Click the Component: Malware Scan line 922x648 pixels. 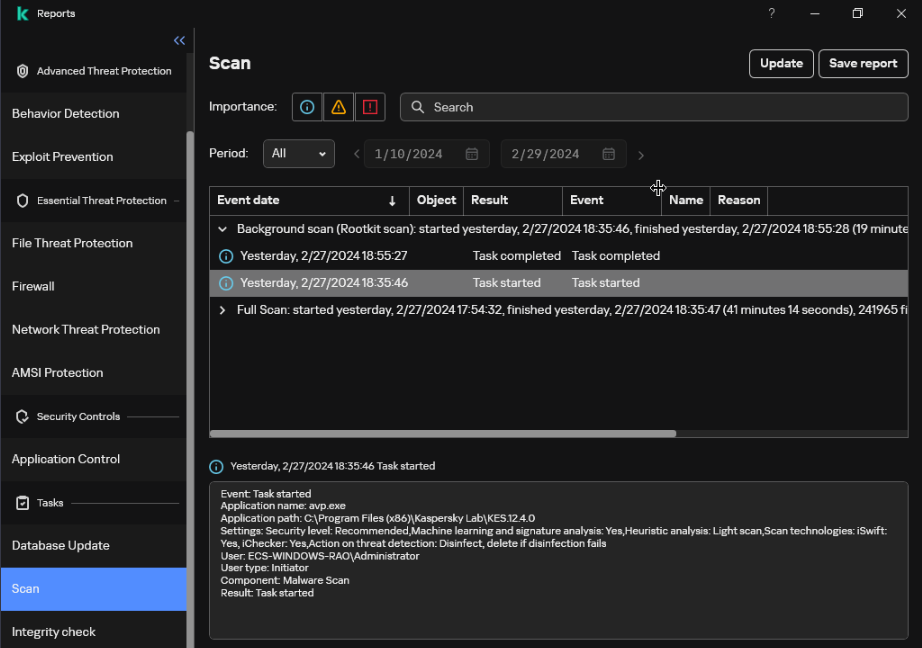[285, 580]
